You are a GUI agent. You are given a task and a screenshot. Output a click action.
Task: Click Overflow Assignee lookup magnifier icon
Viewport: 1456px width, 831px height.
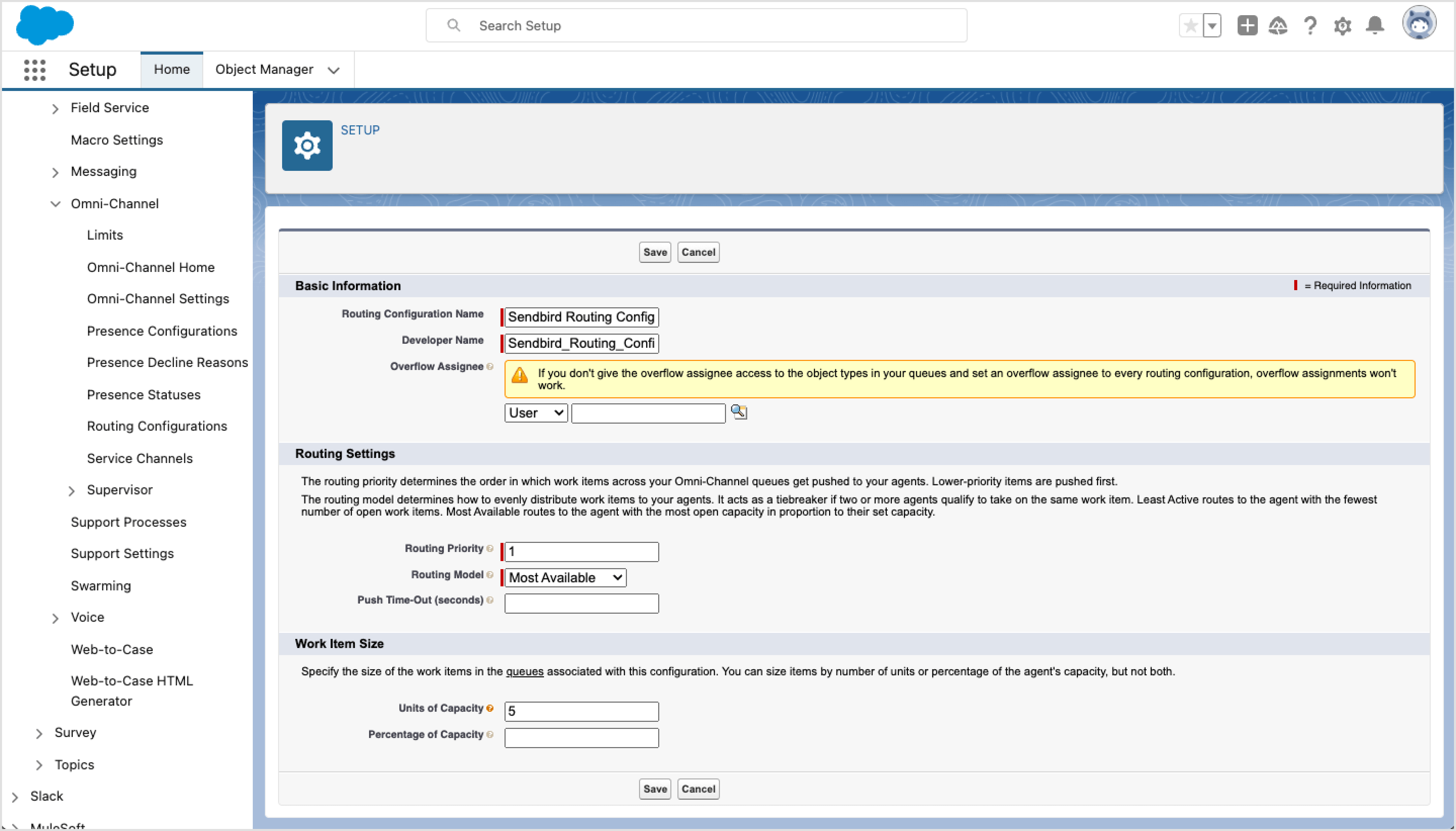(739, 411)
